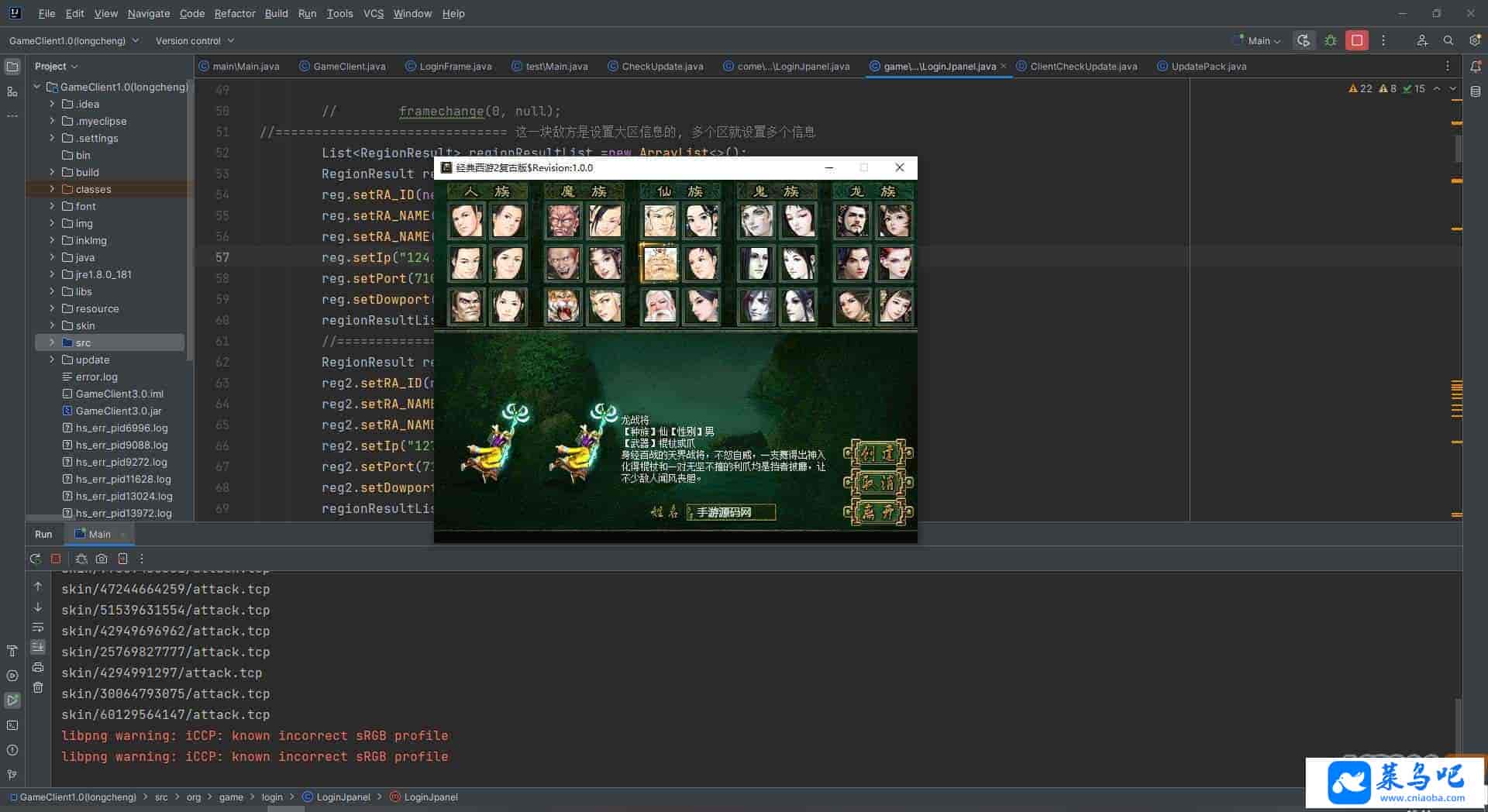Clear console output with trash icon
Viewport: 1488px width, 812px height.
pos(38,687)
